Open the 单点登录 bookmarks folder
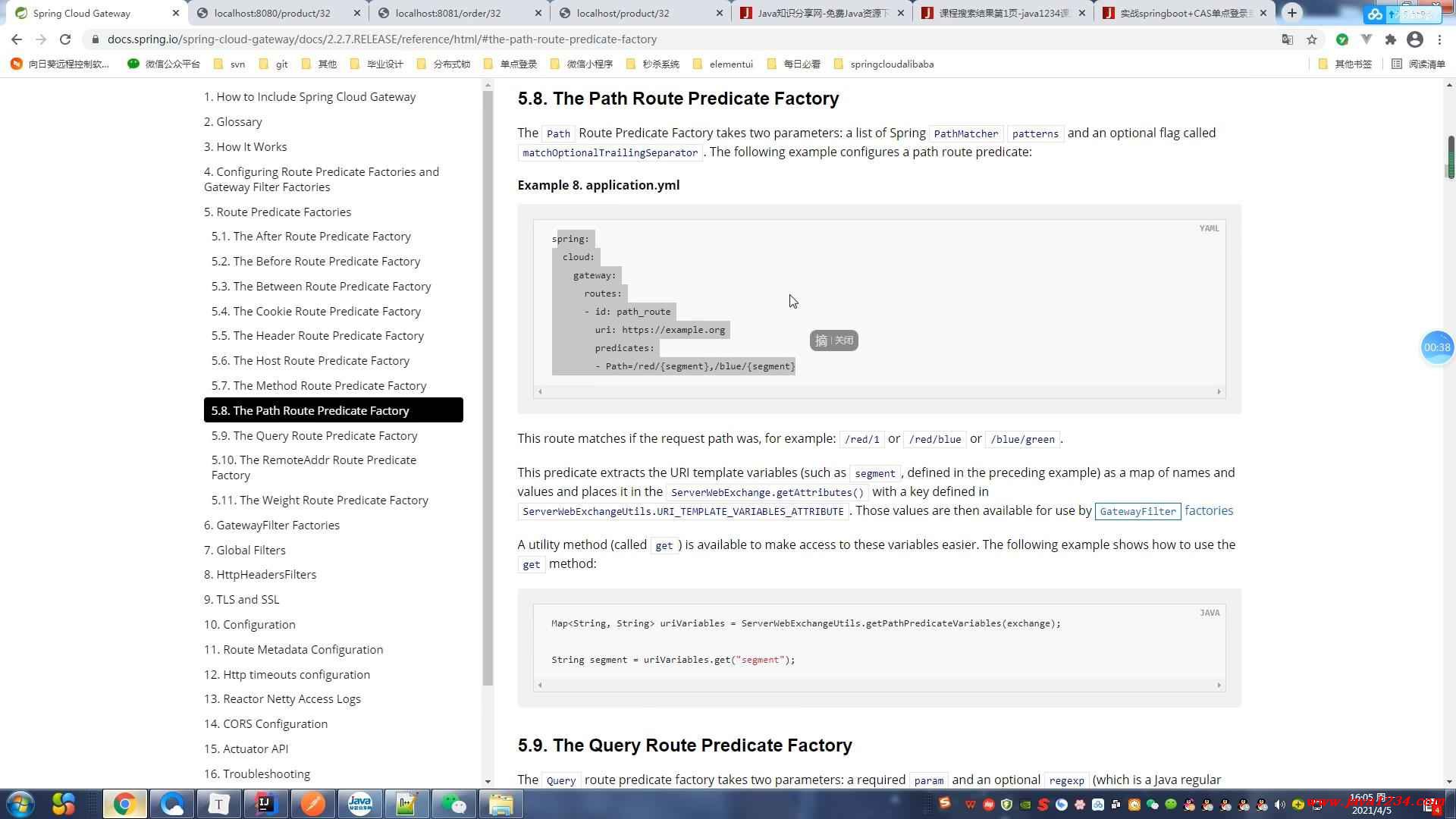Image resolution: width=1456 pixels, height=819 pixels. pyautogui.click(x=510, y=64)
